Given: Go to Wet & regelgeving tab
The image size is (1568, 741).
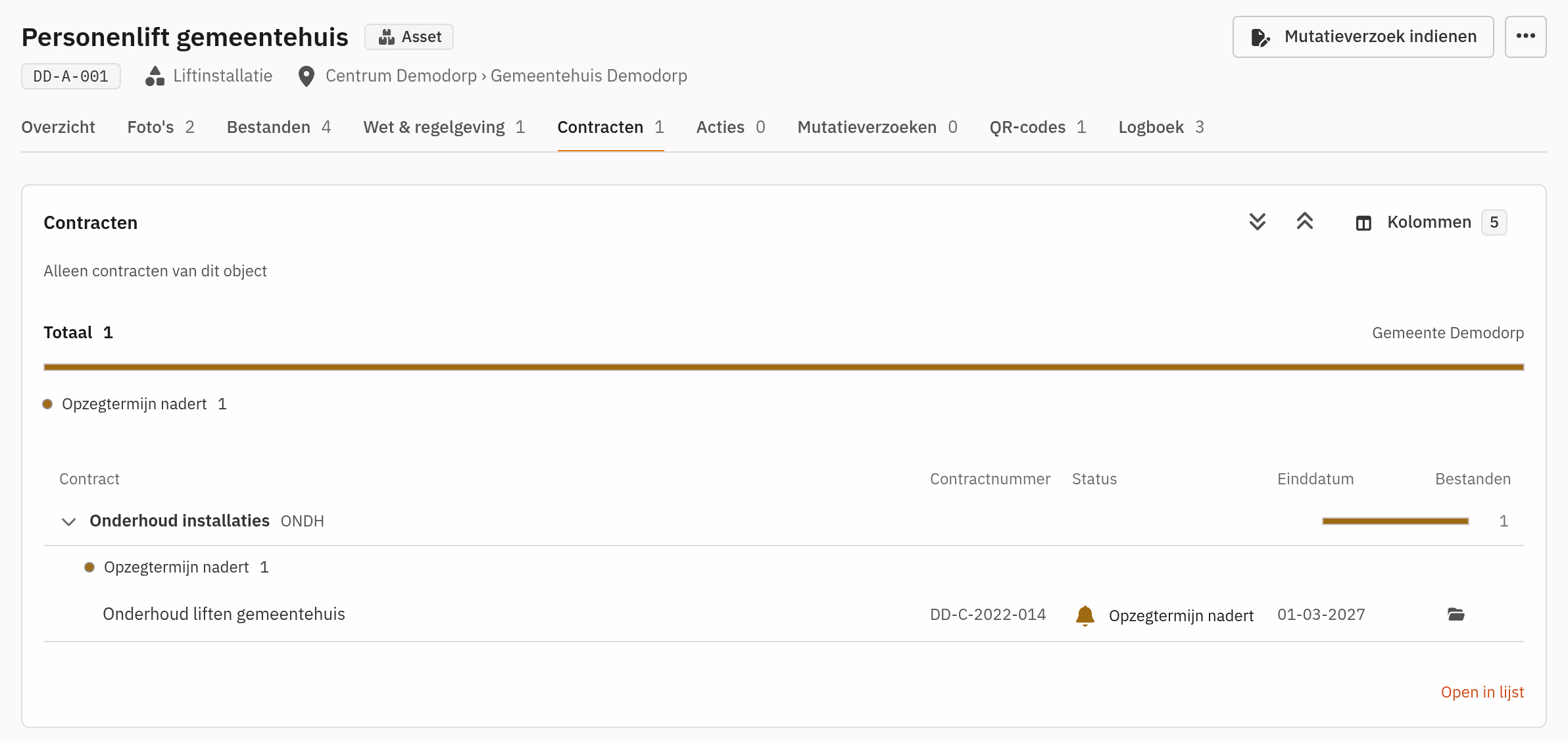Looking at the screenshot, I should 444,127.
